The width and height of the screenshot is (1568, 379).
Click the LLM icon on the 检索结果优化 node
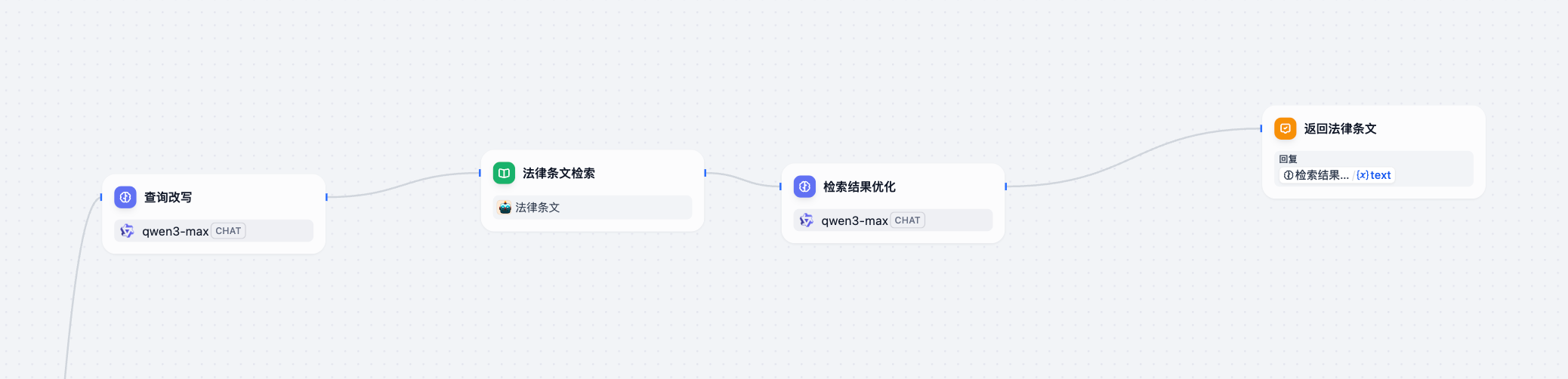(804, 186)
